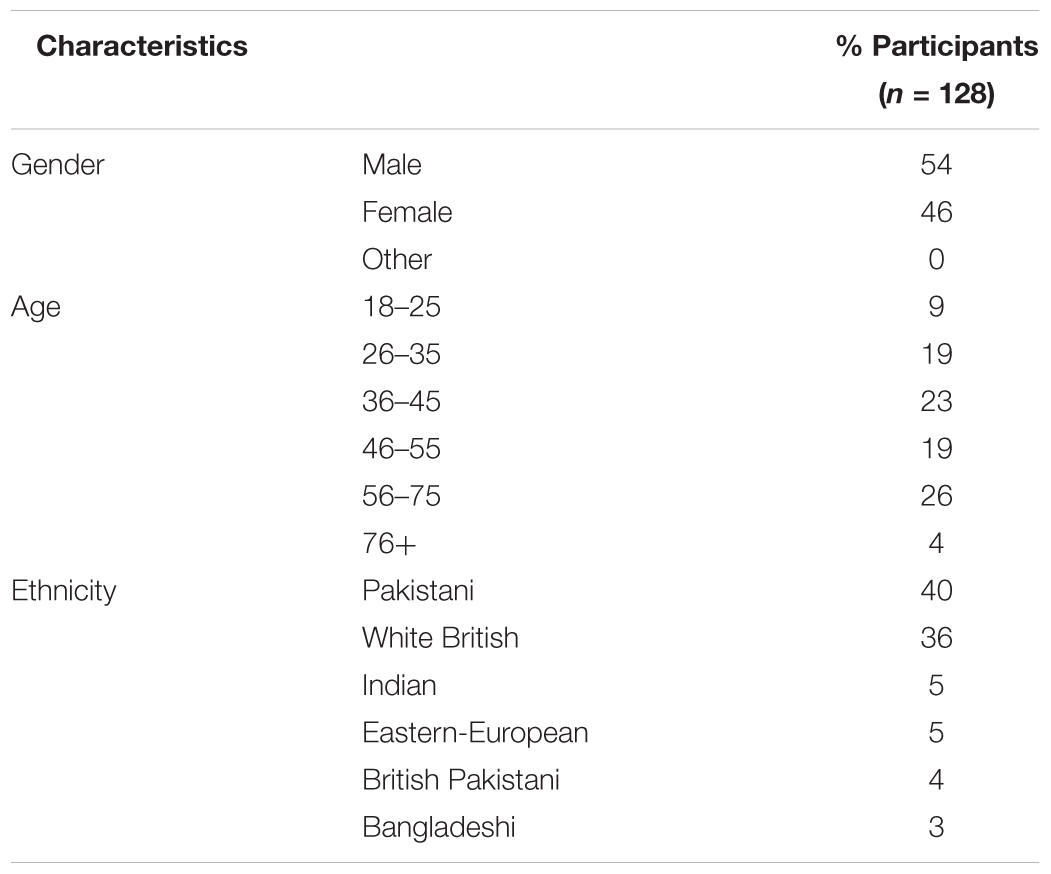Select the British Pakistani cell
Screen dimensions: 1051x874
pyautogui.click(x=461, y=780)
